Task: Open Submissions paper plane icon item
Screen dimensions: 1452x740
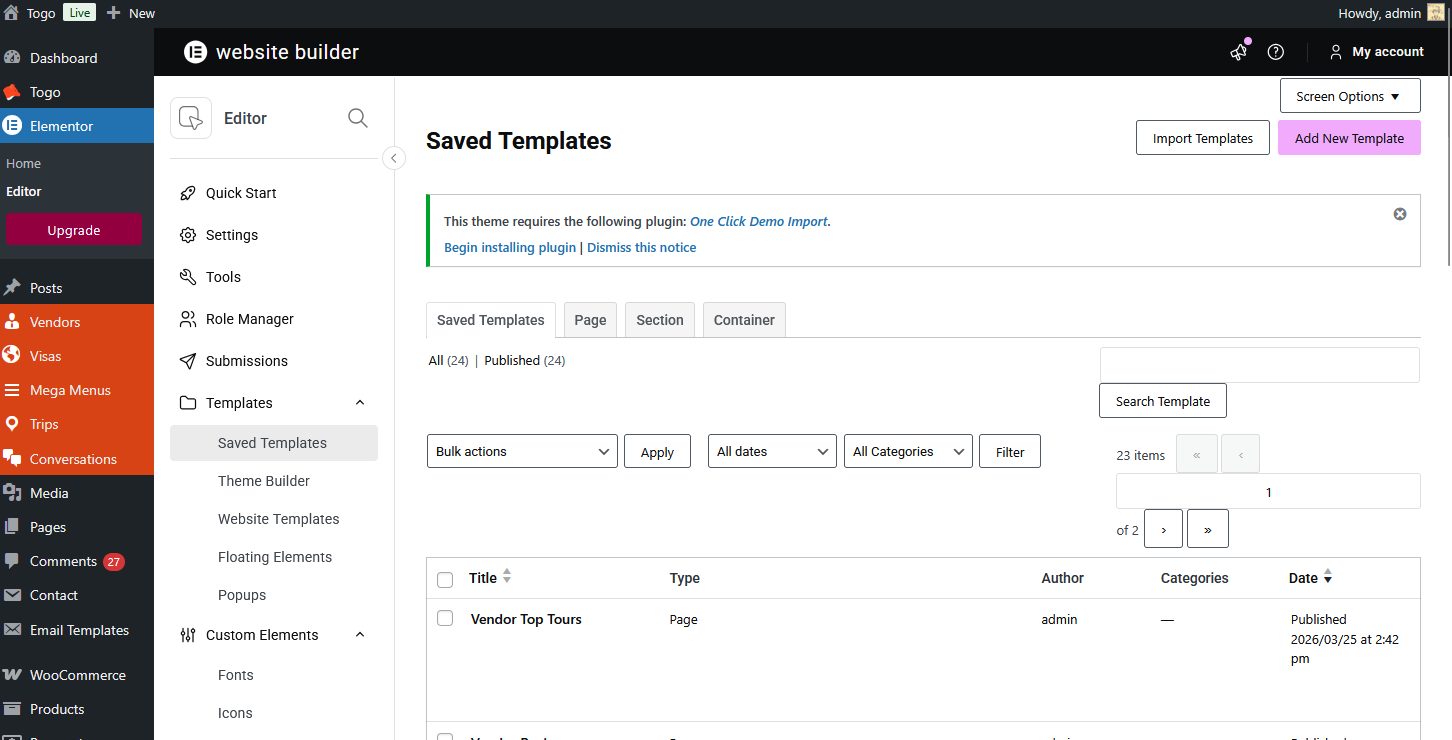Action: [x=188, y=361]
